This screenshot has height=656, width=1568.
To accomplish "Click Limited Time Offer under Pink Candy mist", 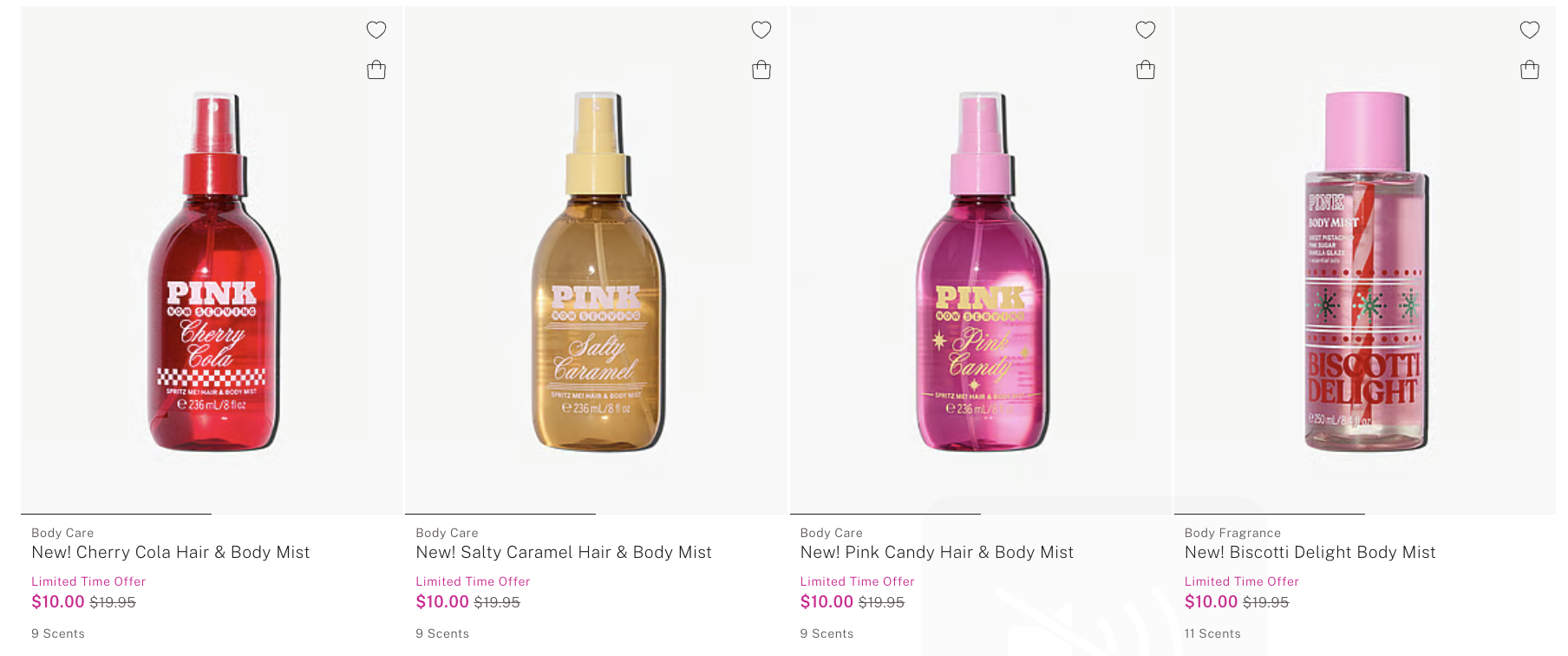I will [857, 581].
